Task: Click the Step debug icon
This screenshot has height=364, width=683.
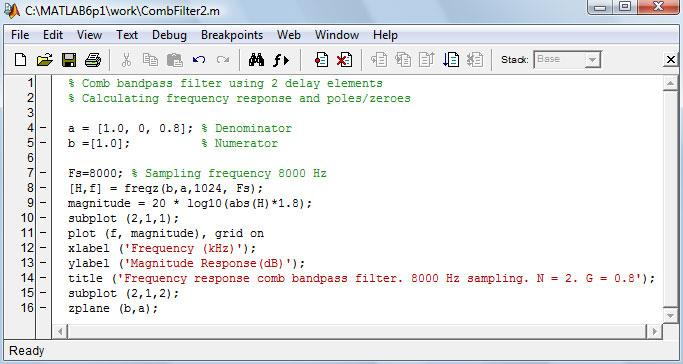Action: tap(379, 60)
